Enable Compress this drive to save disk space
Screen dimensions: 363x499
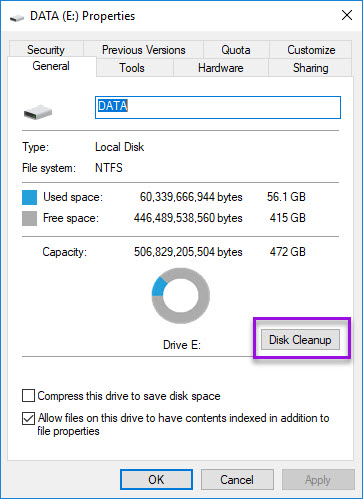(x=28, y=396)
